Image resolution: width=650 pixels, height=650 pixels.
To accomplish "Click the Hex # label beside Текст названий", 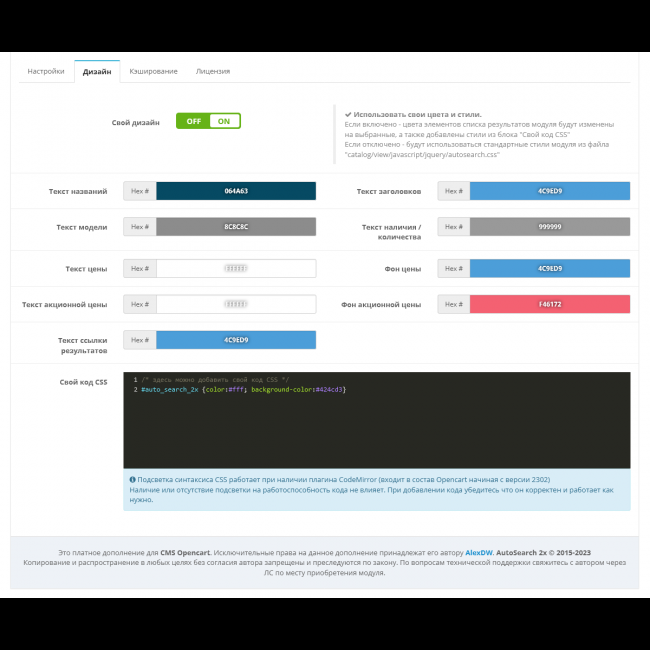I will coord(140,191).
